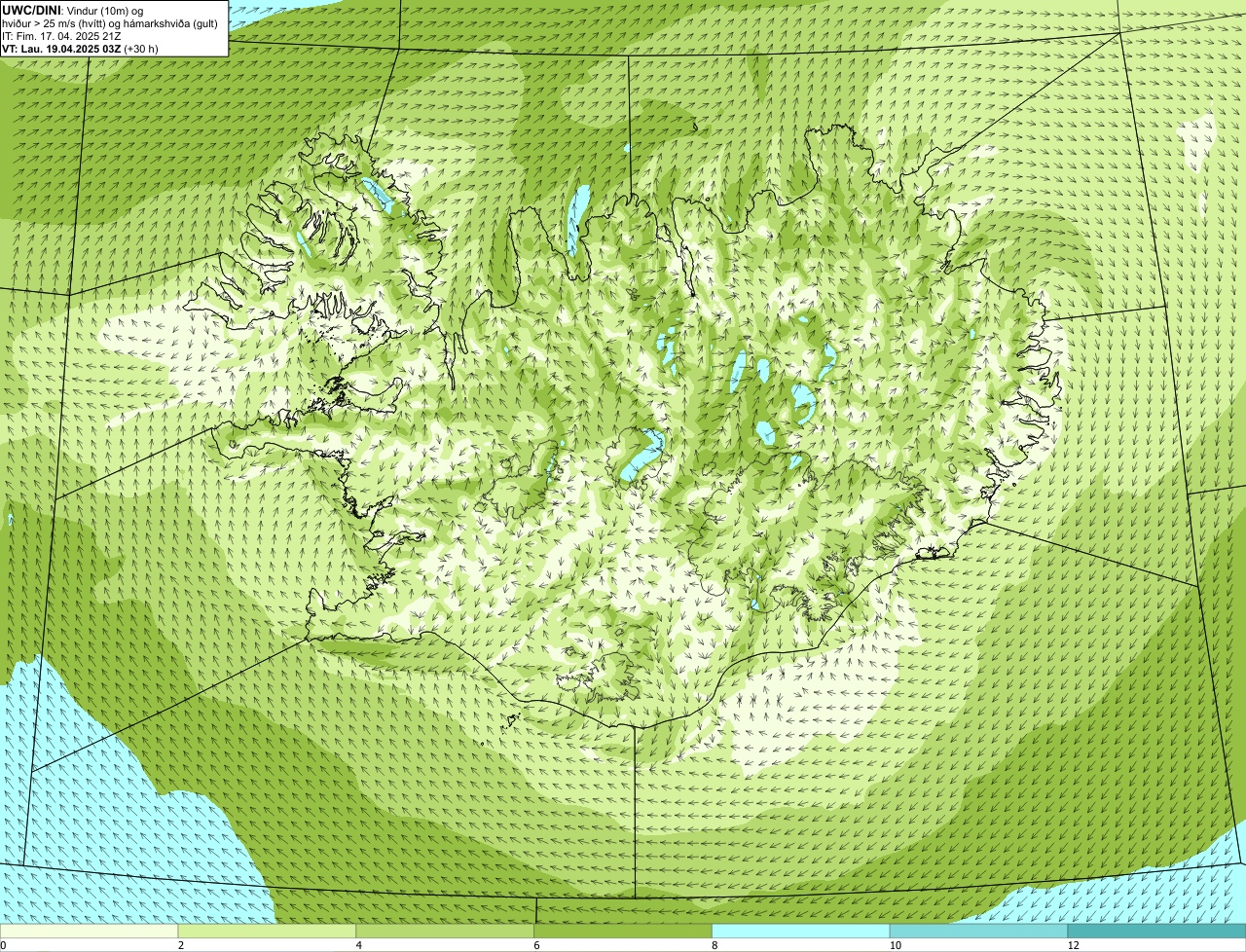Image resolution: width=1246 pixels, height=952 pixels.
Task: Click the 'VT: Lau. 19.04.2025 03Z' line
Action: pos(61,49)
